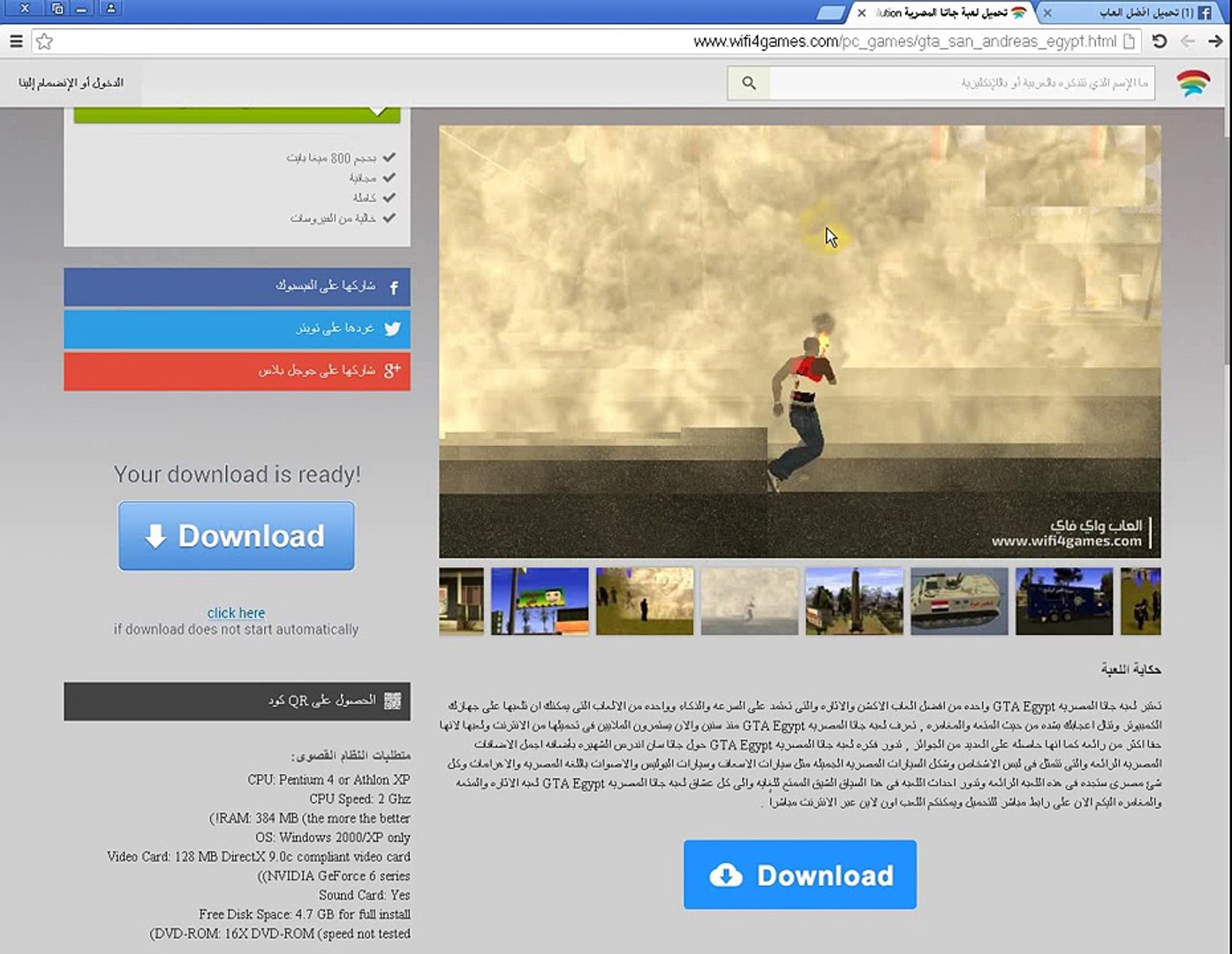Viewport: 1232px width, 954px height.
Task: Click the search magnifier button
Action: (x=749, y=83)
